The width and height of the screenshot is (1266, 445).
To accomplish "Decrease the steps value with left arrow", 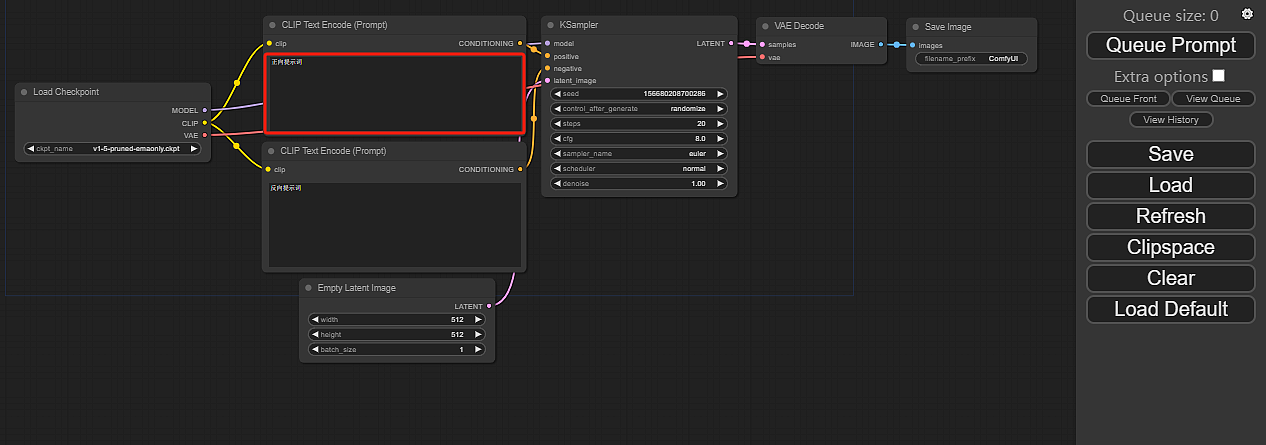I will click(557, 123).
